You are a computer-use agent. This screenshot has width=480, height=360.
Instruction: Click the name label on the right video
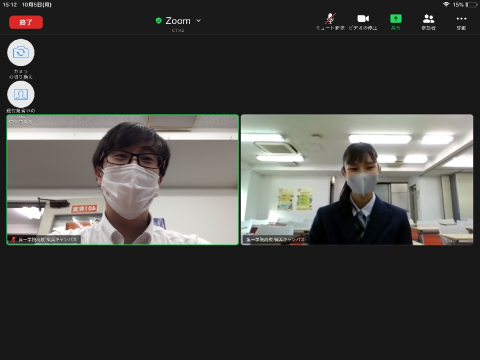275,239
